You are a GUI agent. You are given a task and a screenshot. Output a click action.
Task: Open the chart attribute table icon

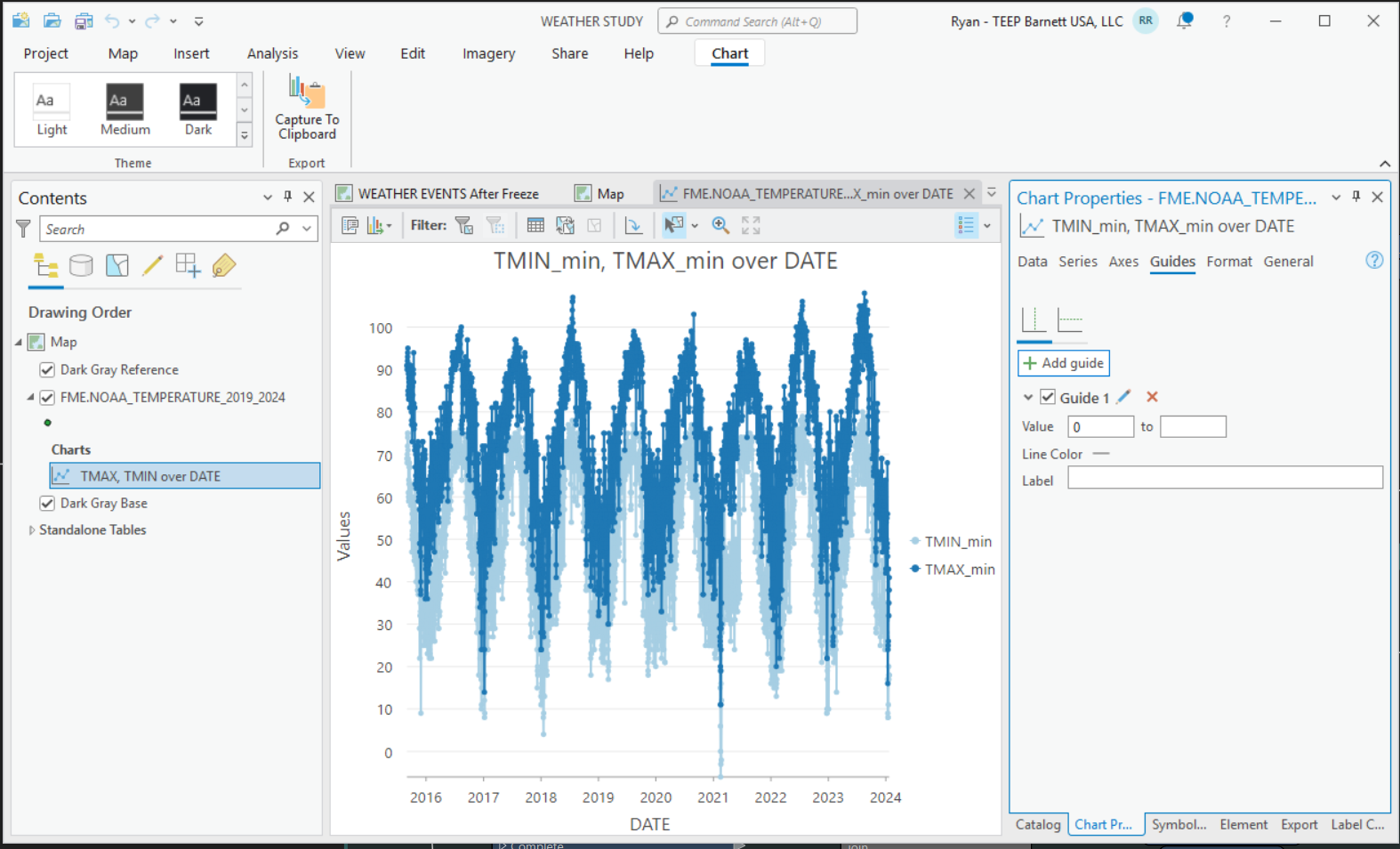(535, 226)
